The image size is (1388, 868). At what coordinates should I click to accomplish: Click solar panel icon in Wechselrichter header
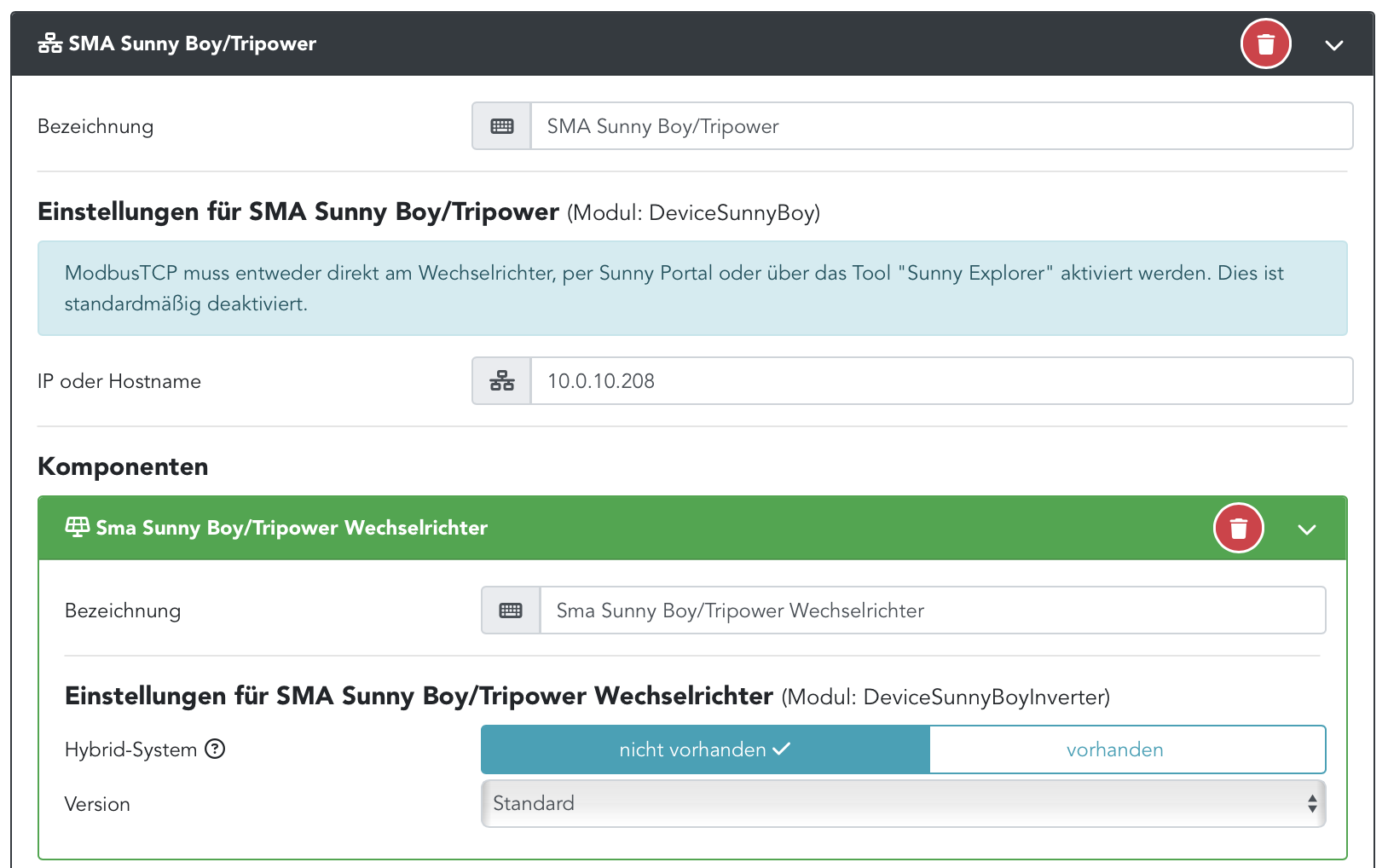click(x=78, y=527)
